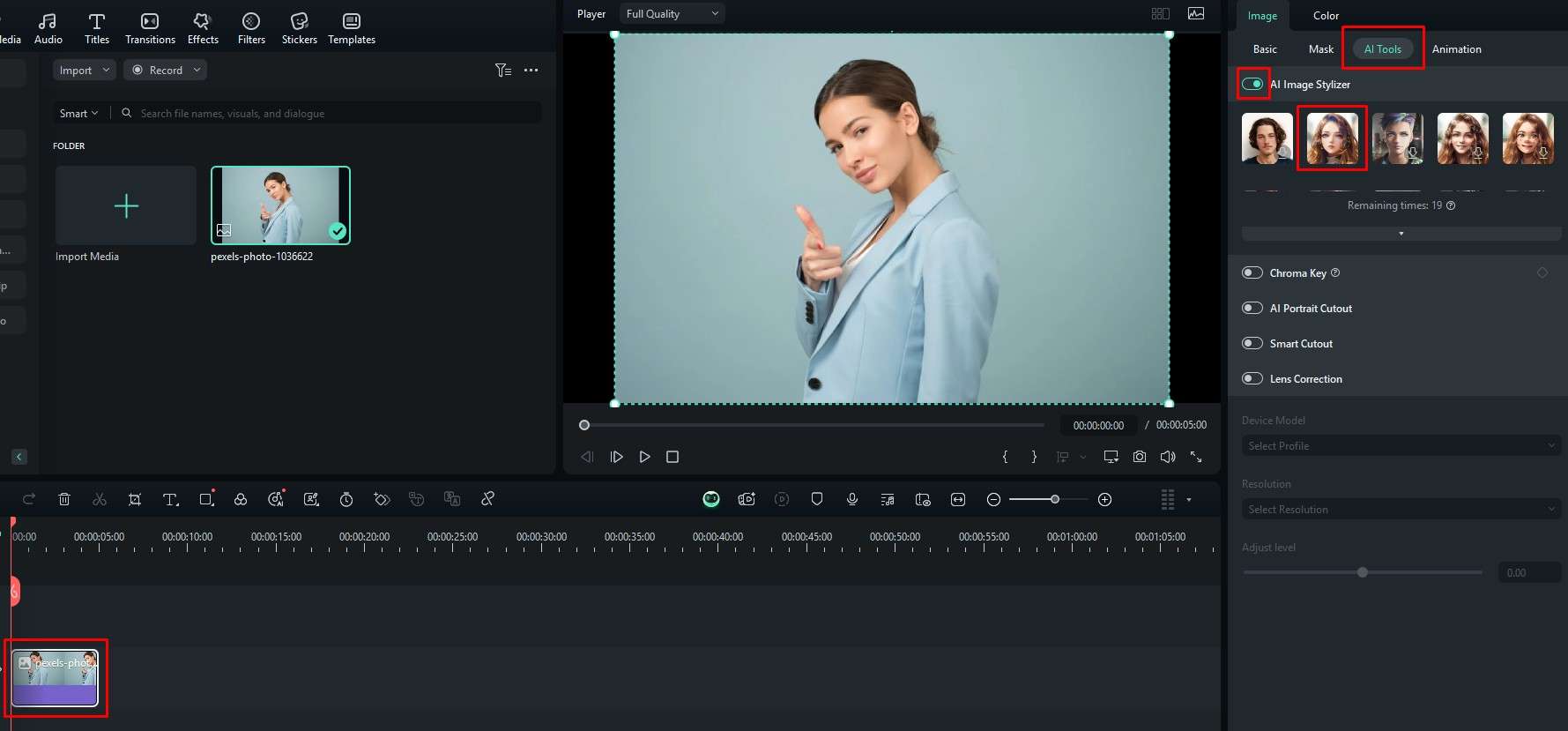
Task: Choose the second stylizer portrait thumbnail
Action: (1332, 138)
